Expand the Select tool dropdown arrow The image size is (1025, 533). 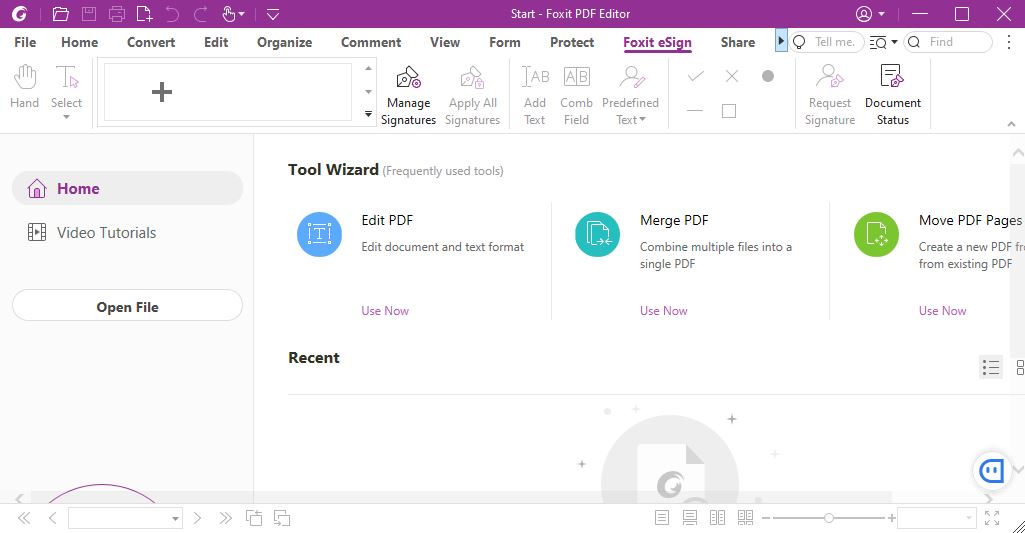coord(66,117)
